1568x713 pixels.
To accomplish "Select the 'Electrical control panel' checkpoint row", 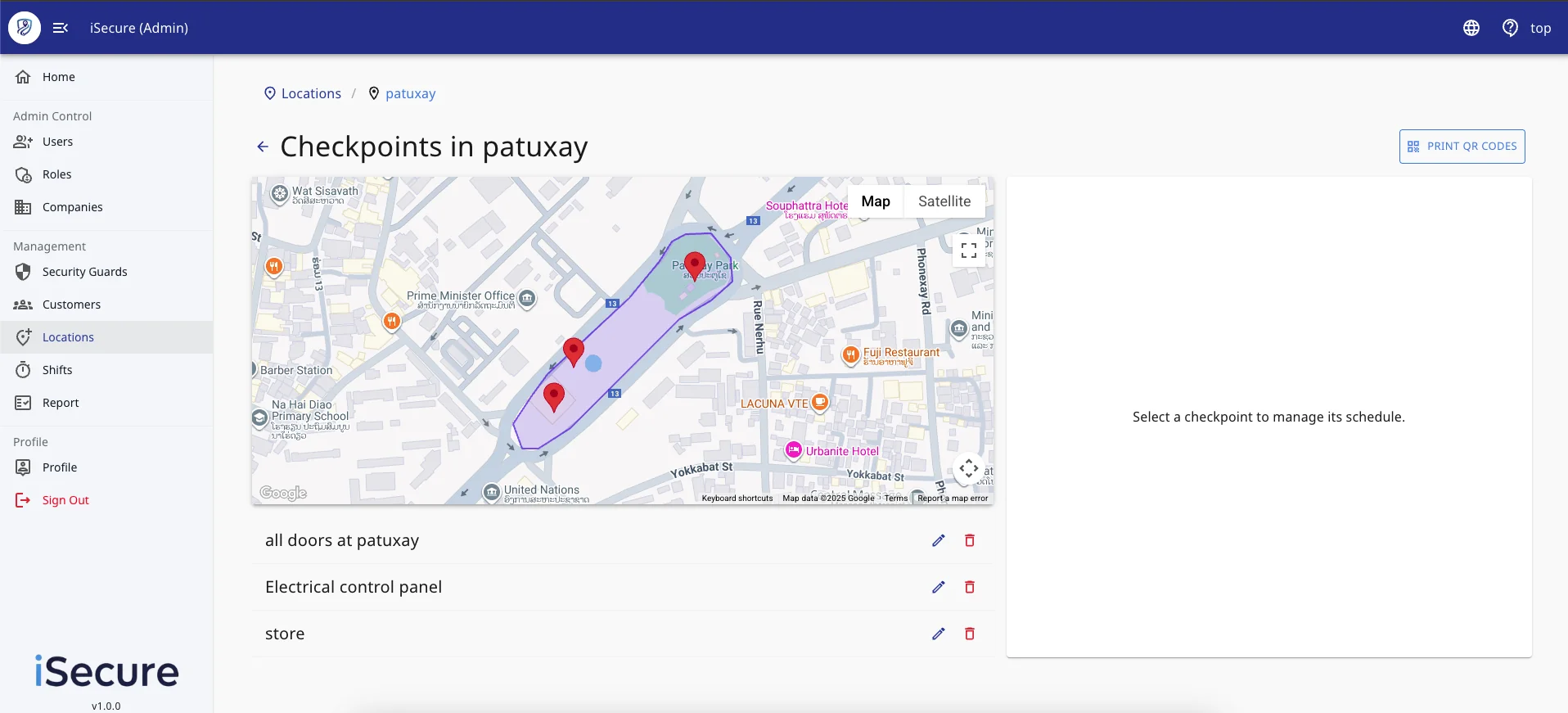I will pyautogui.click(x=354, y=587).
